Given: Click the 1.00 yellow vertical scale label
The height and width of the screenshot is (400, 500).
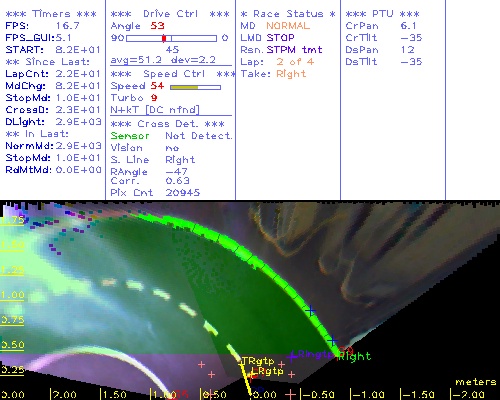Looking at the screenshot, I should [12, 295].
